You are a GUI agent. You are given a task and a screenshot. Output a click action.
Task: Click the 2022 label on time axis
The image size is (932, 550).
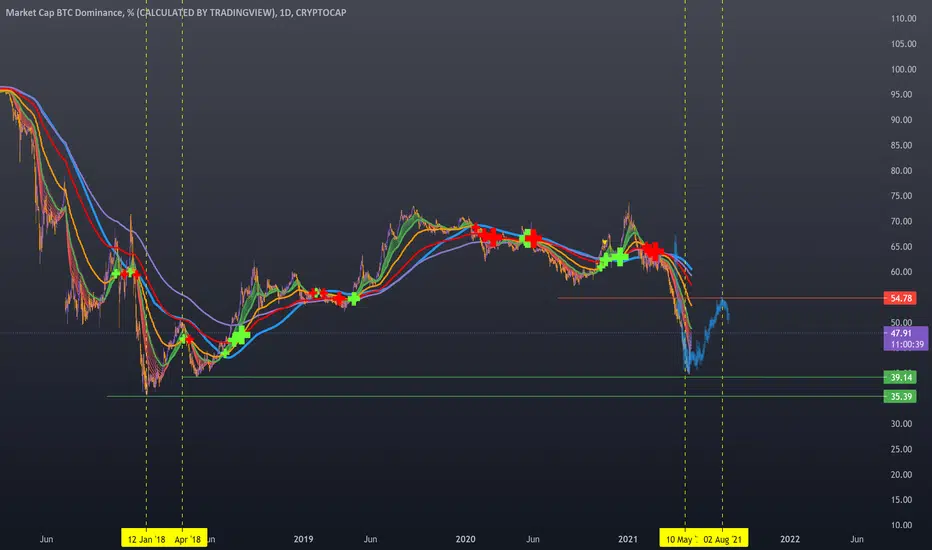[790, 539]
